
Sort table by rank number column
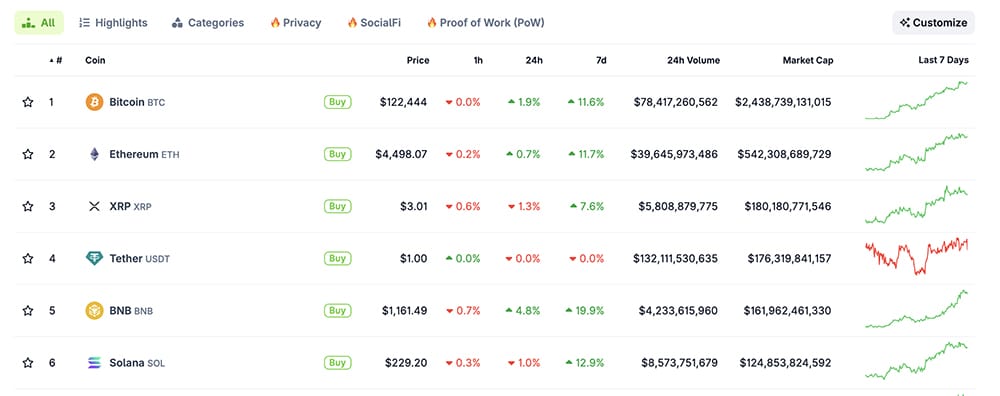pyautogui.click(x=56, y=61)
